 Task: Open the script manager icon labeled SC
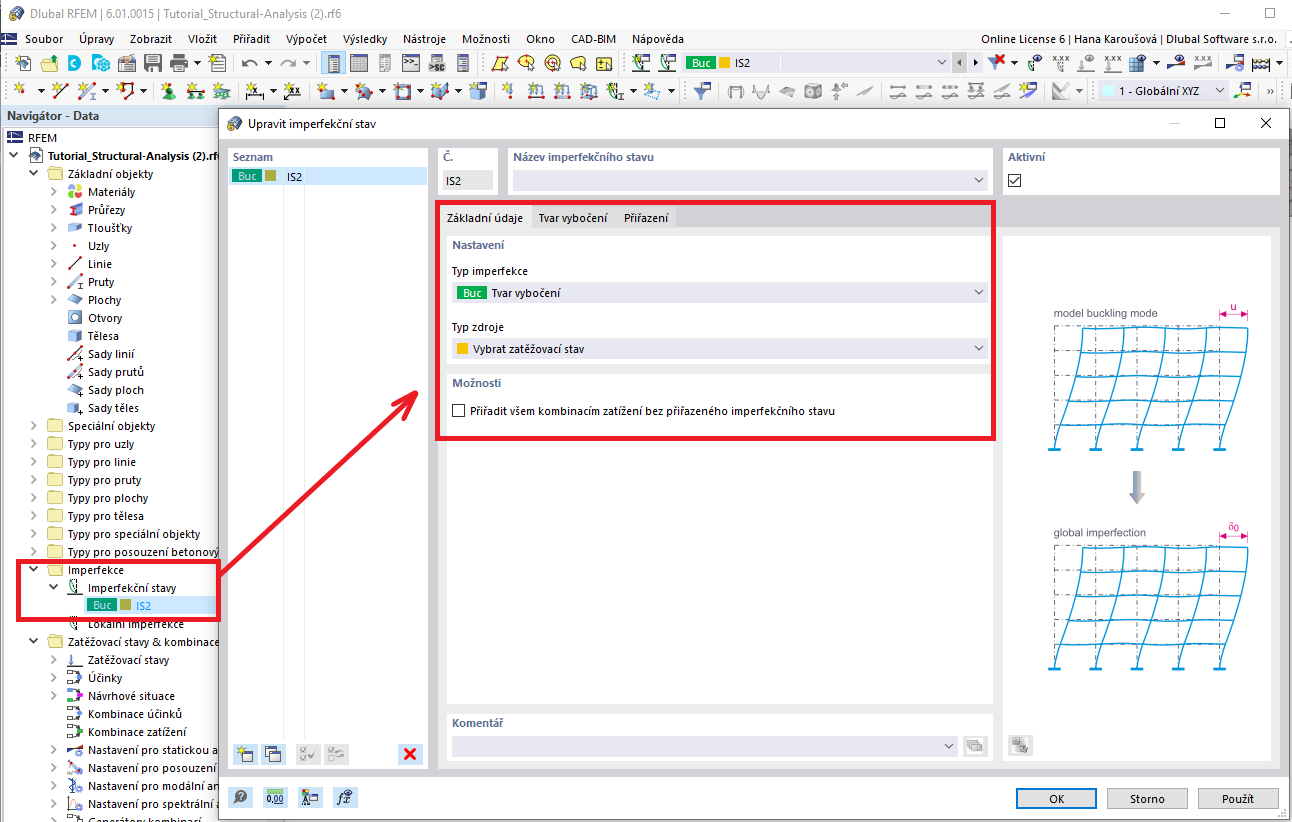coord(437,63)
